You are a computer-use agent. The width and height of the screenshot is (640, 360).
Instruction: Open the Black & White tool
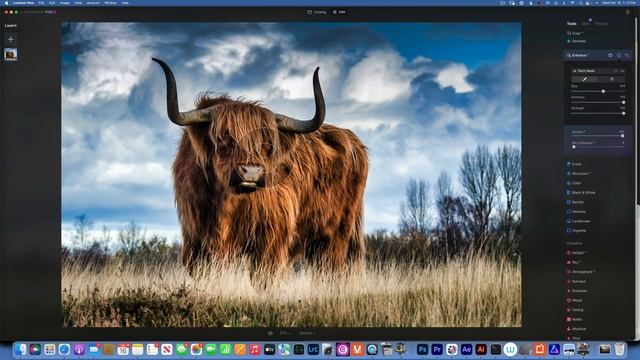(x=581, y=193)
